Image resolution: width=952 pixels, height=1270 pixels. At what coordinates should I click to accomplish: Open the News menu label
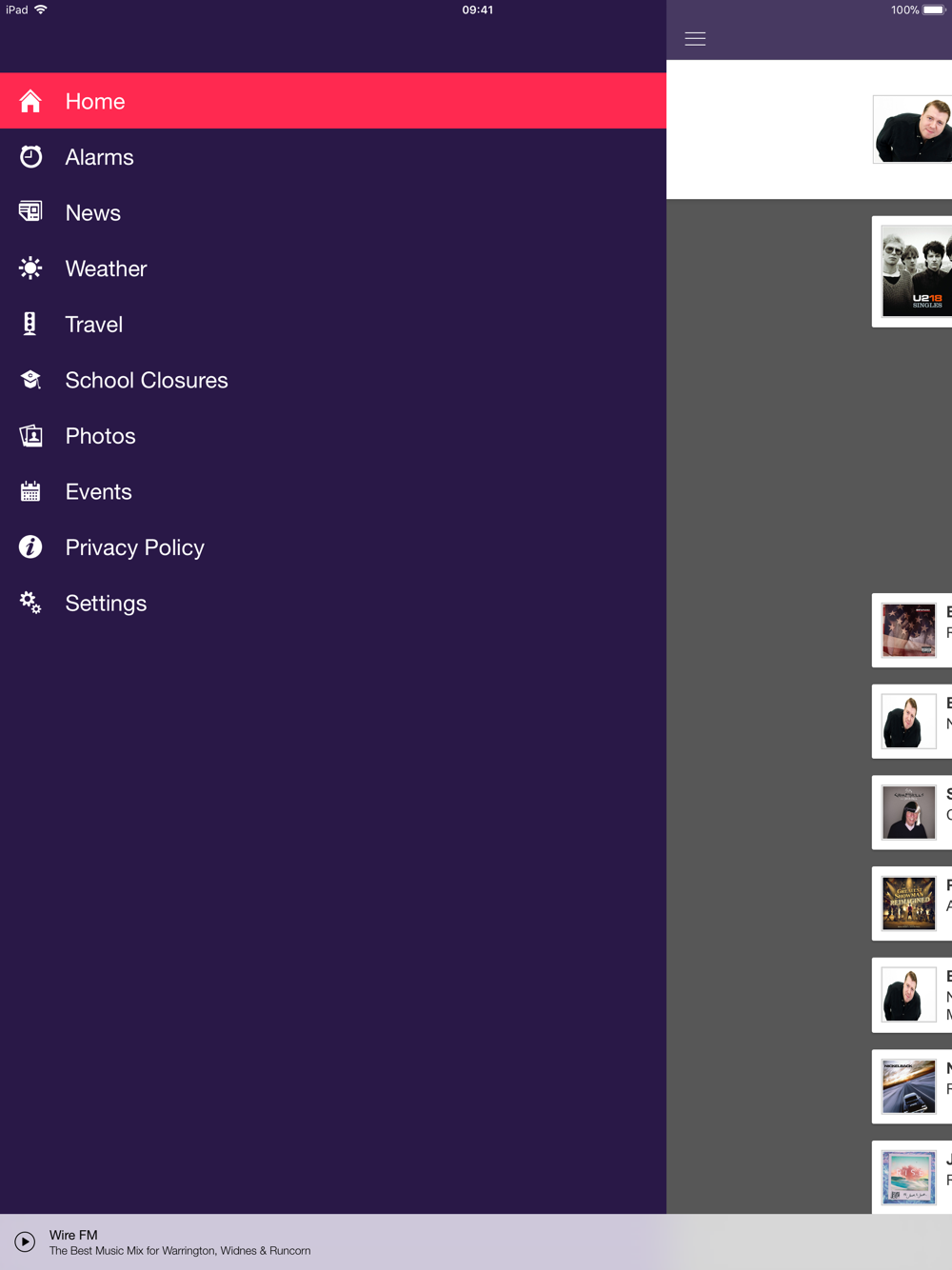tap(93, 212)
